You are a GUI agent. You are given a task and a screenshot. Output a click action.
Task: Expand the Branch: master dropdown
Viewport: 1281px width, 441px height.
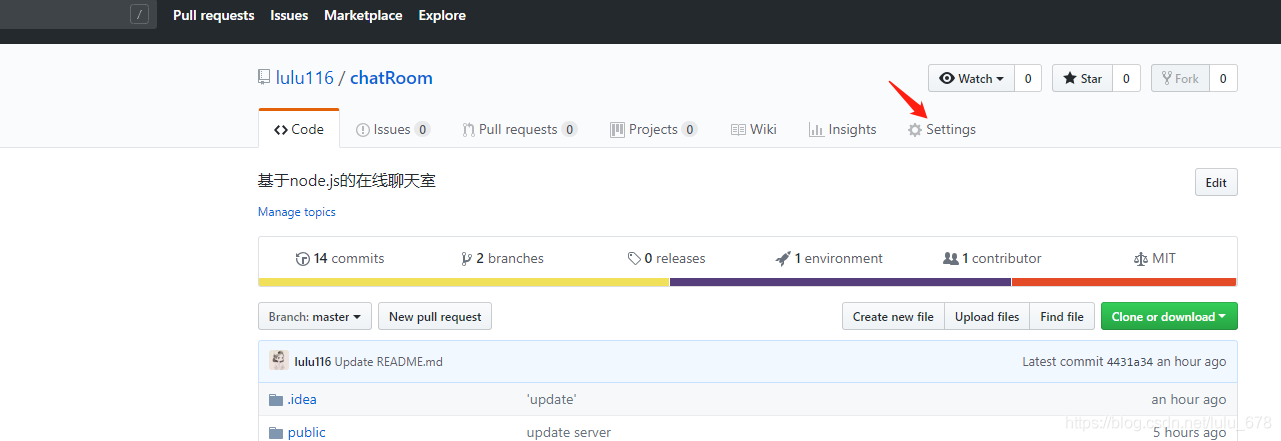(315, 317)
